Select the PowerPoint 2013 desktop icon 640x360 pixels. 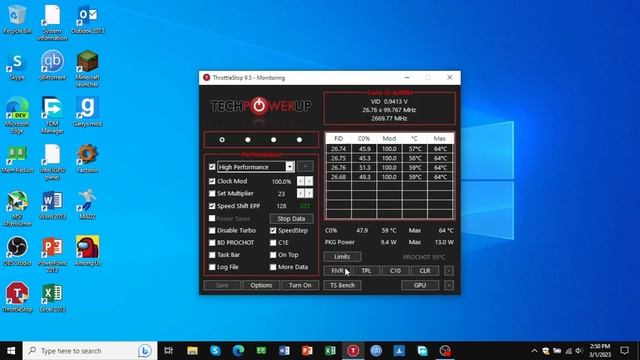click(x=52, y=255)
